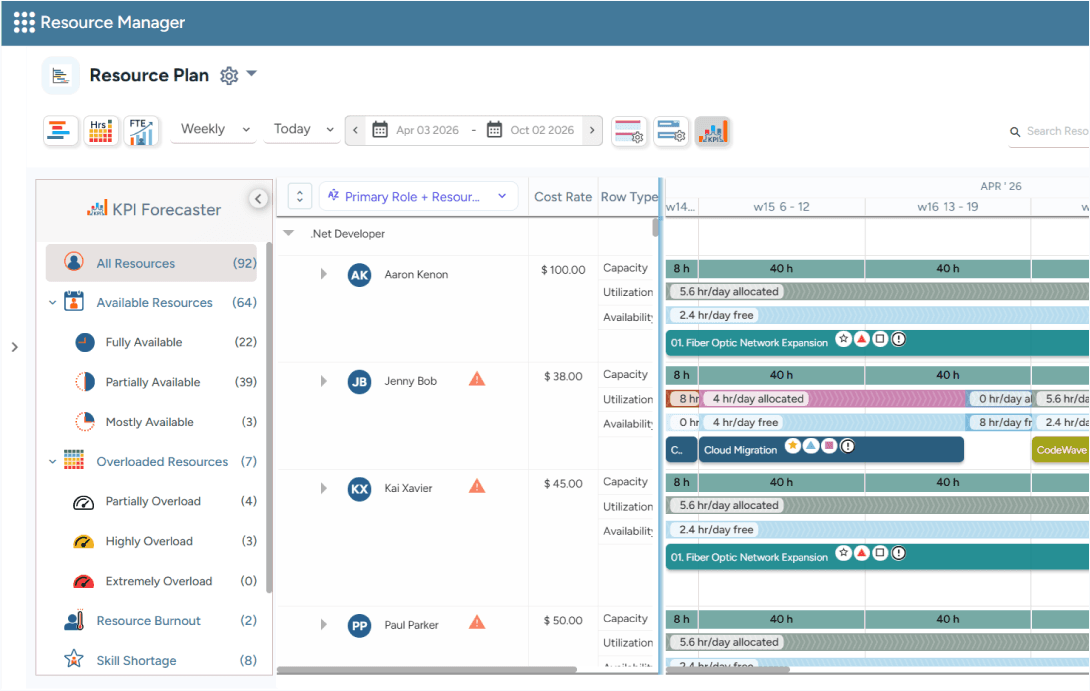Click Aaron Kenon AK avatar
The height and width of the screenshot is (691, 1090).
tap(359, 275)
